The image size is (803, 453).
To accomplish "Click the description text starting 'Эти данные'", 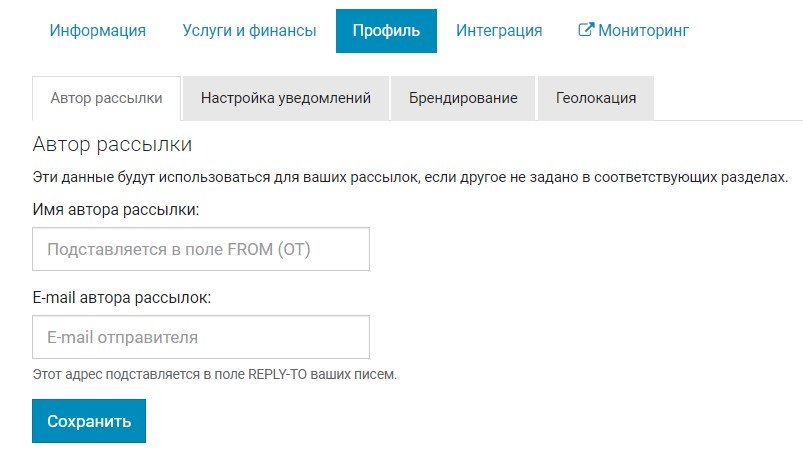I will 410,177.
